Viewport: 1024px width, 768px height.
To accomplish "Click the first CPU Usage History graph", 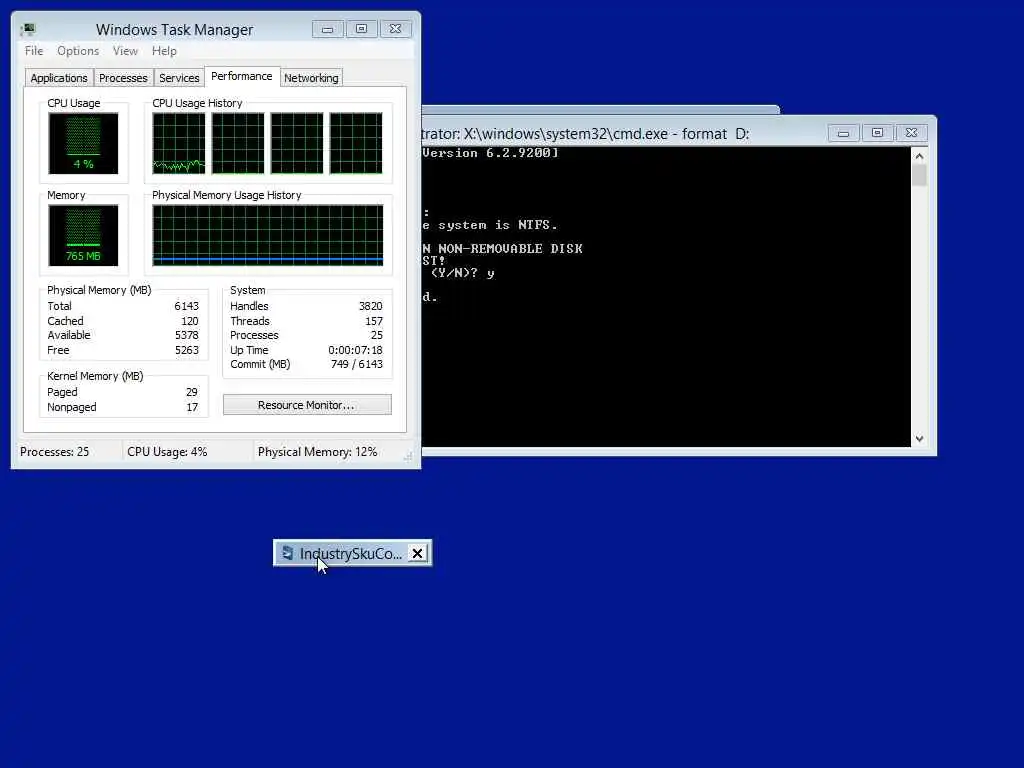I will (x=179, y=143).
